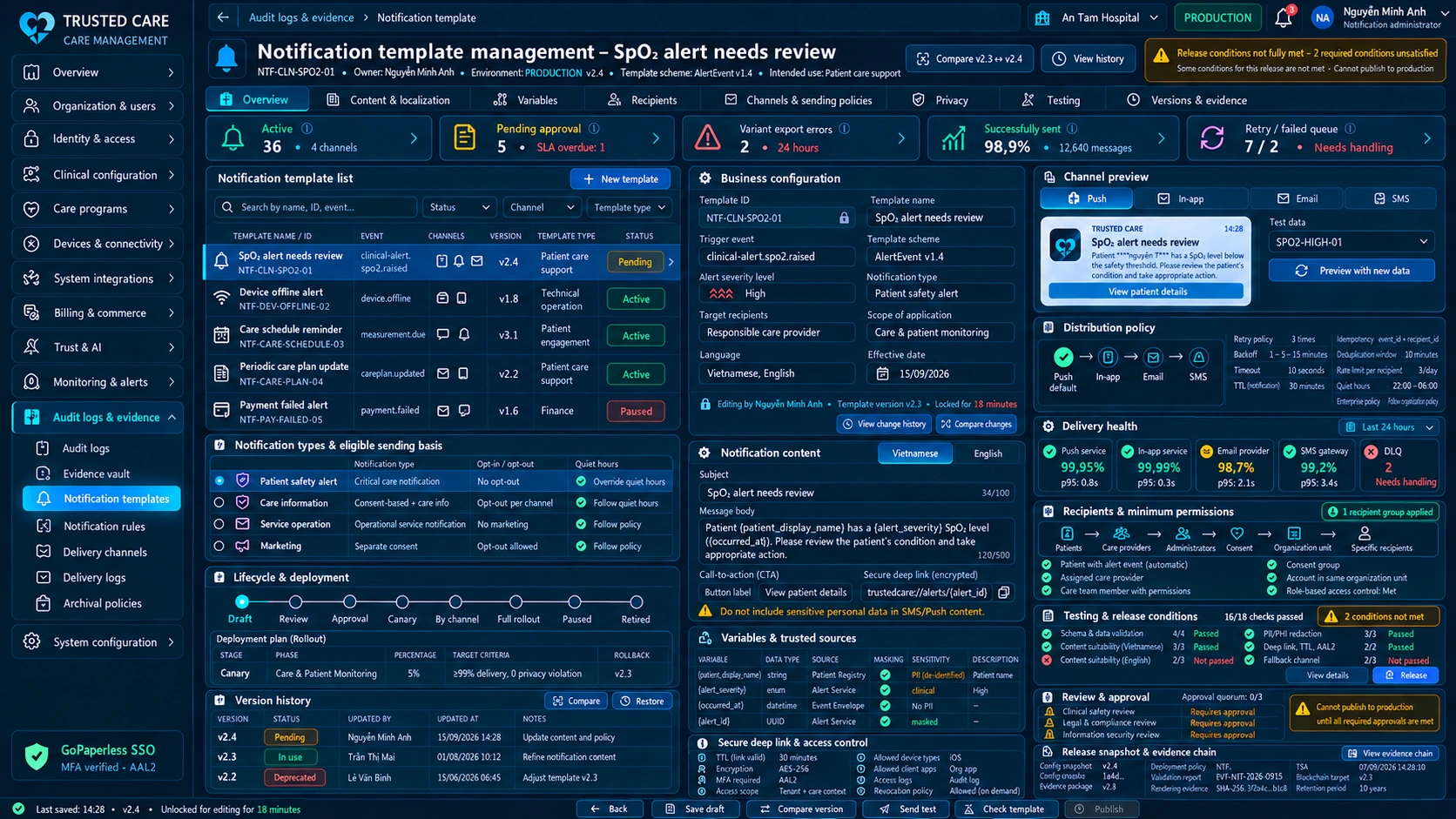Click the Override quiet hours checkmark
1456x819 pixels.
[x=581, y=480]
